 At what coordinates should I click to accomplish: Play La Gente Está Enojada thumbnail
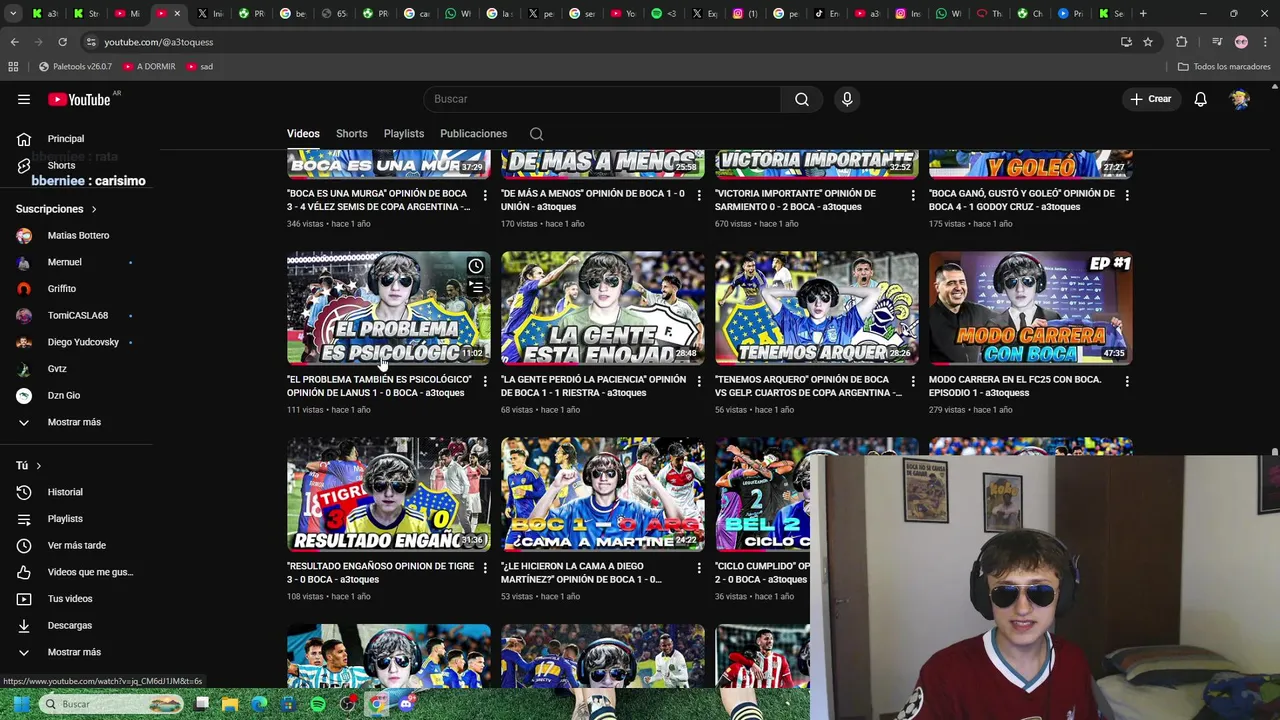click(x=603, y=308)
